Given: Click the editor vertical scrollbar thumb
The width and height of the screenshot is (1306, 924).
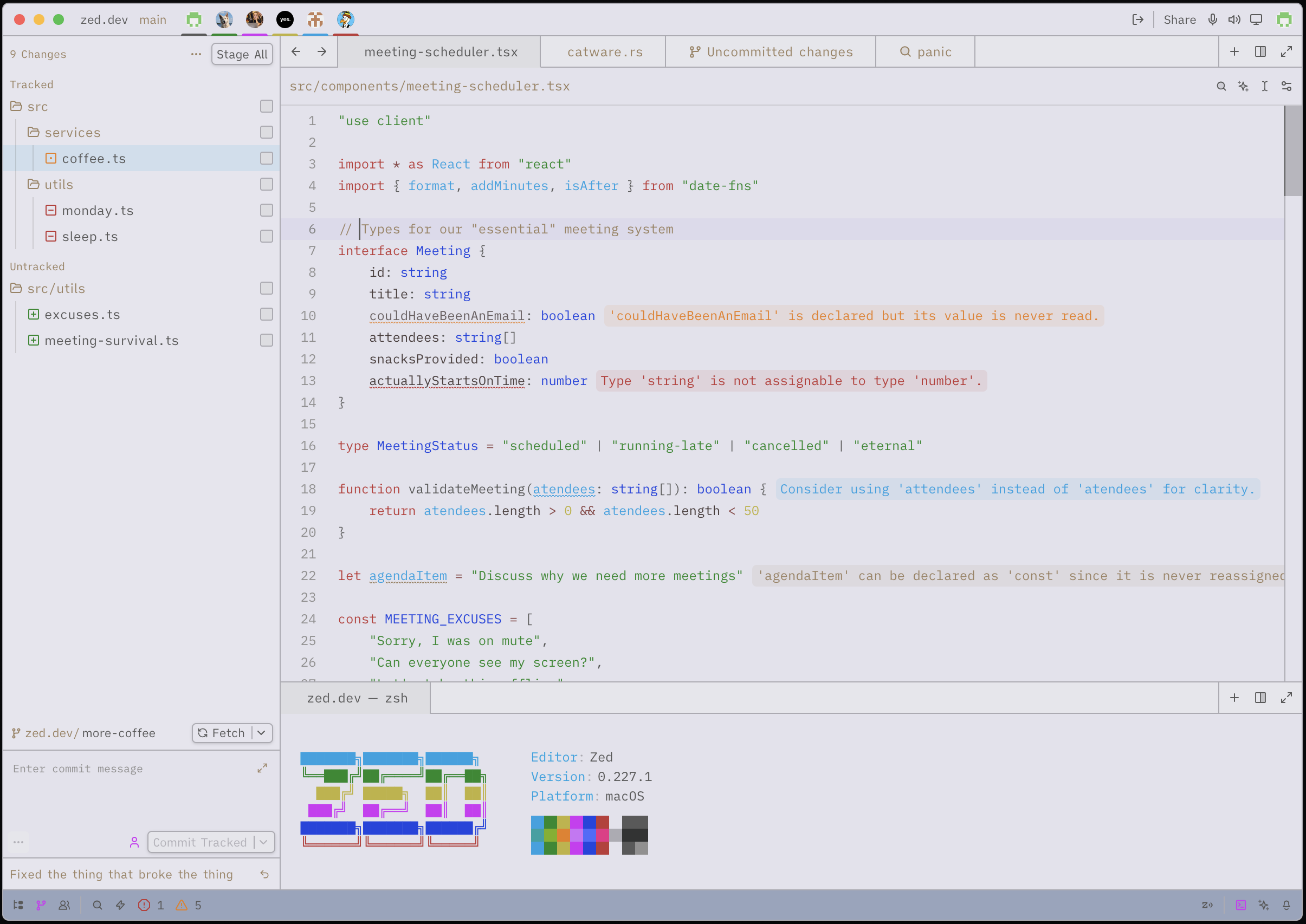Looking at the screenshot, I should (x=1293, y=151).
